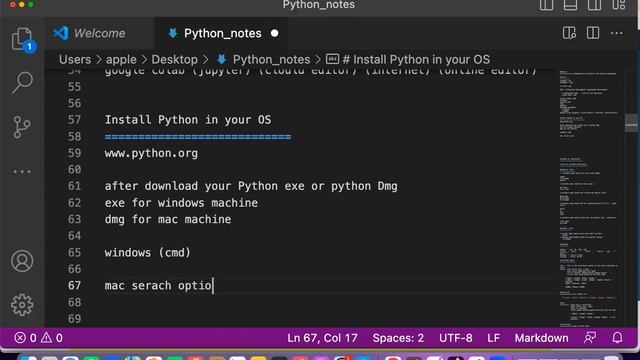Click the www.python.org link text

pos(151,153)
